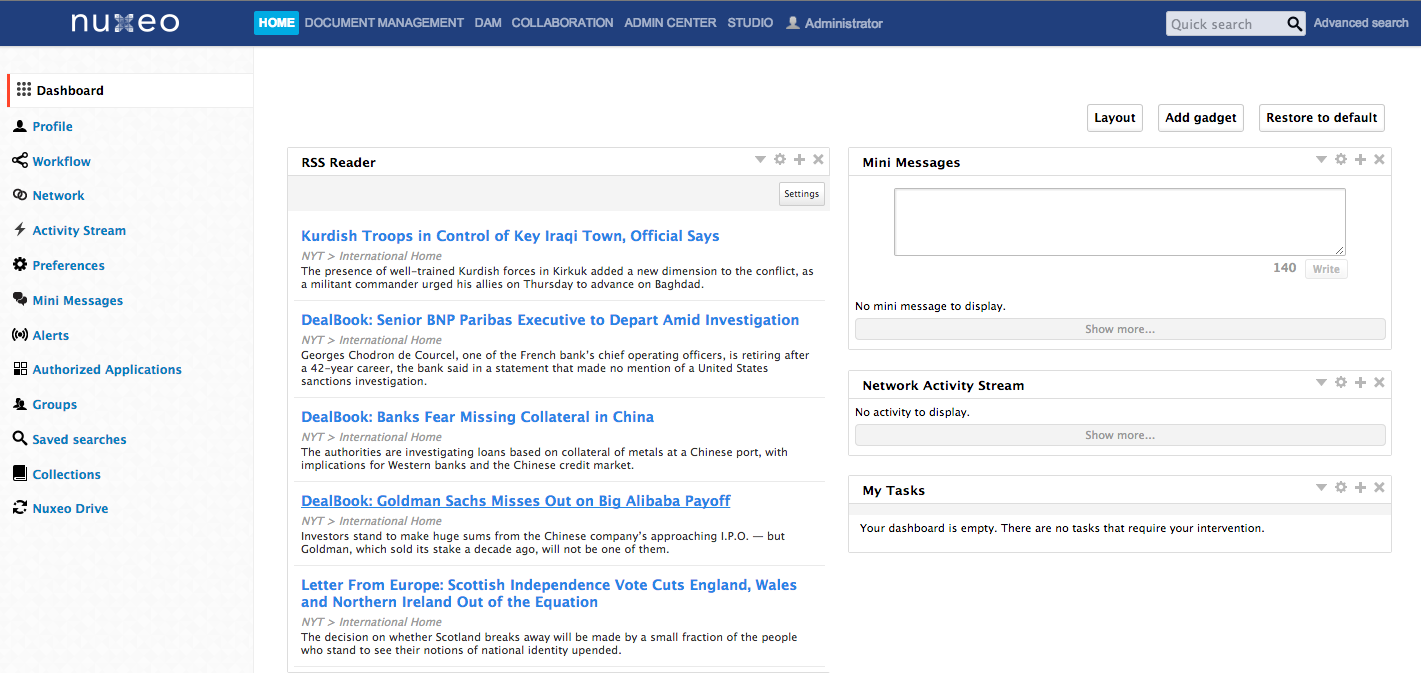The image size is (1421, 673).
Task: Click the Authorized Applications icon
Action: (20, 369)
